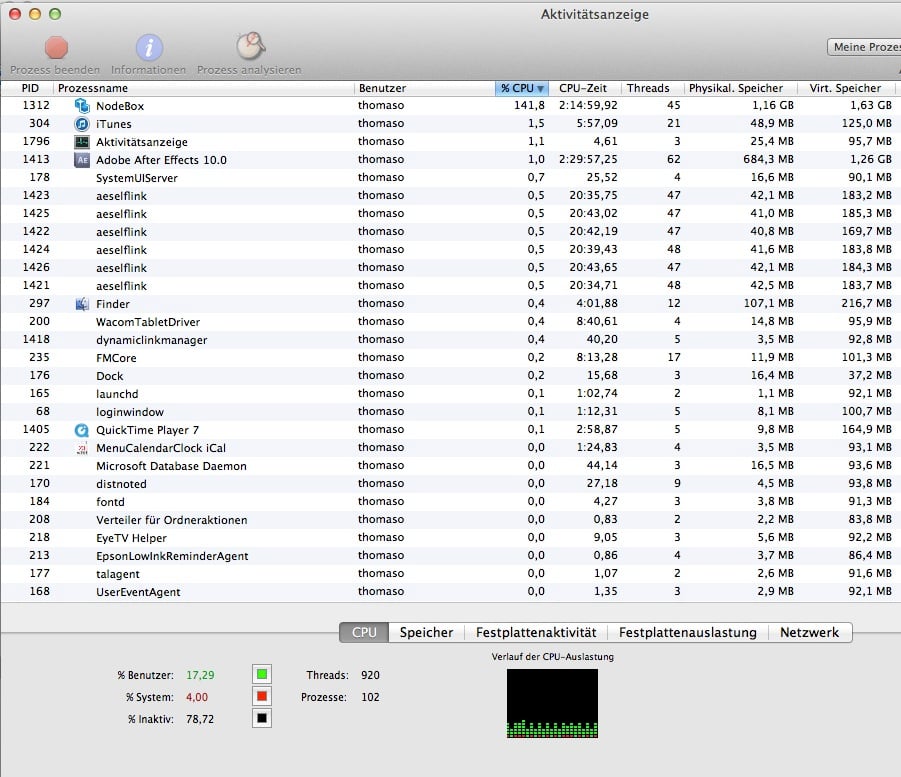Select the dynamiclinkmanager process
Screen dimensions: 901x777
tap(448, 340)
